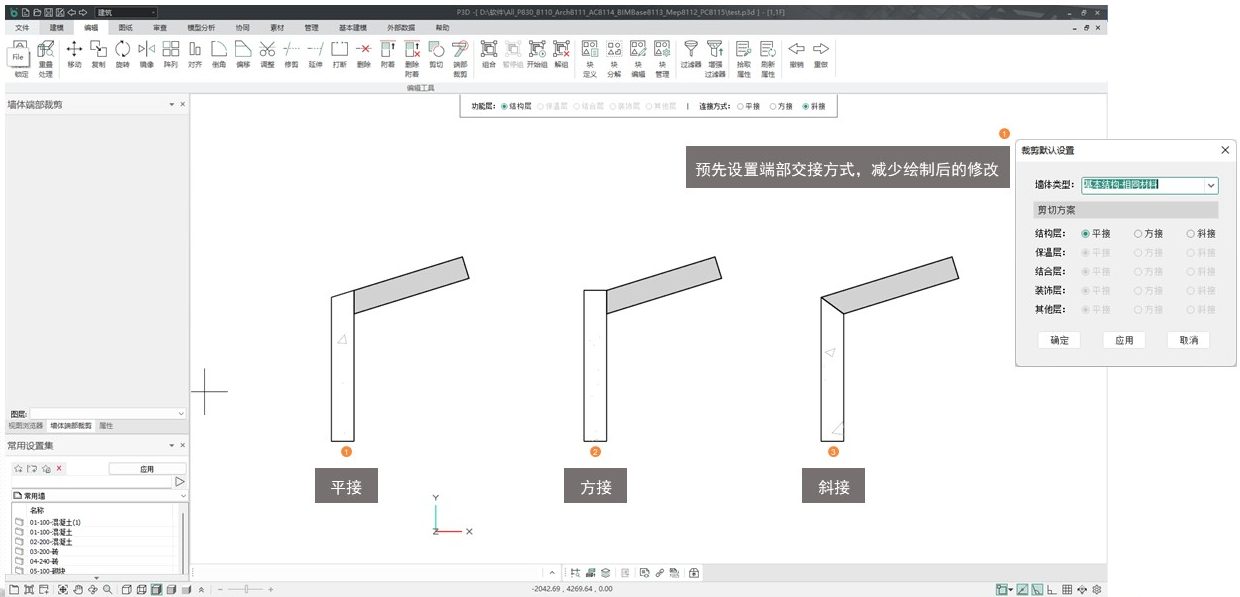This screenshot has height=597, width=1240.
Task: Select the 剪切 (cut) tool
Action: [436, 55]
